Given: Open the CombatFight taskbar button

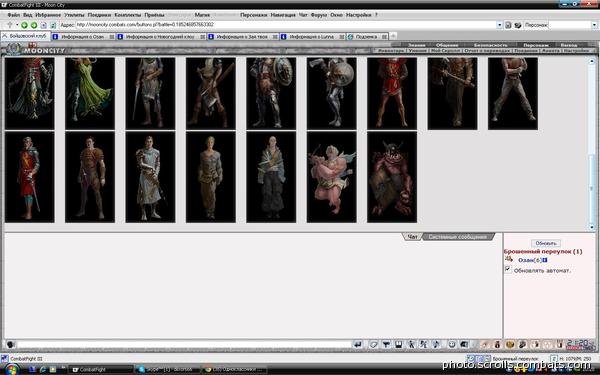Looking at the screenshot, I should [101, 370].
